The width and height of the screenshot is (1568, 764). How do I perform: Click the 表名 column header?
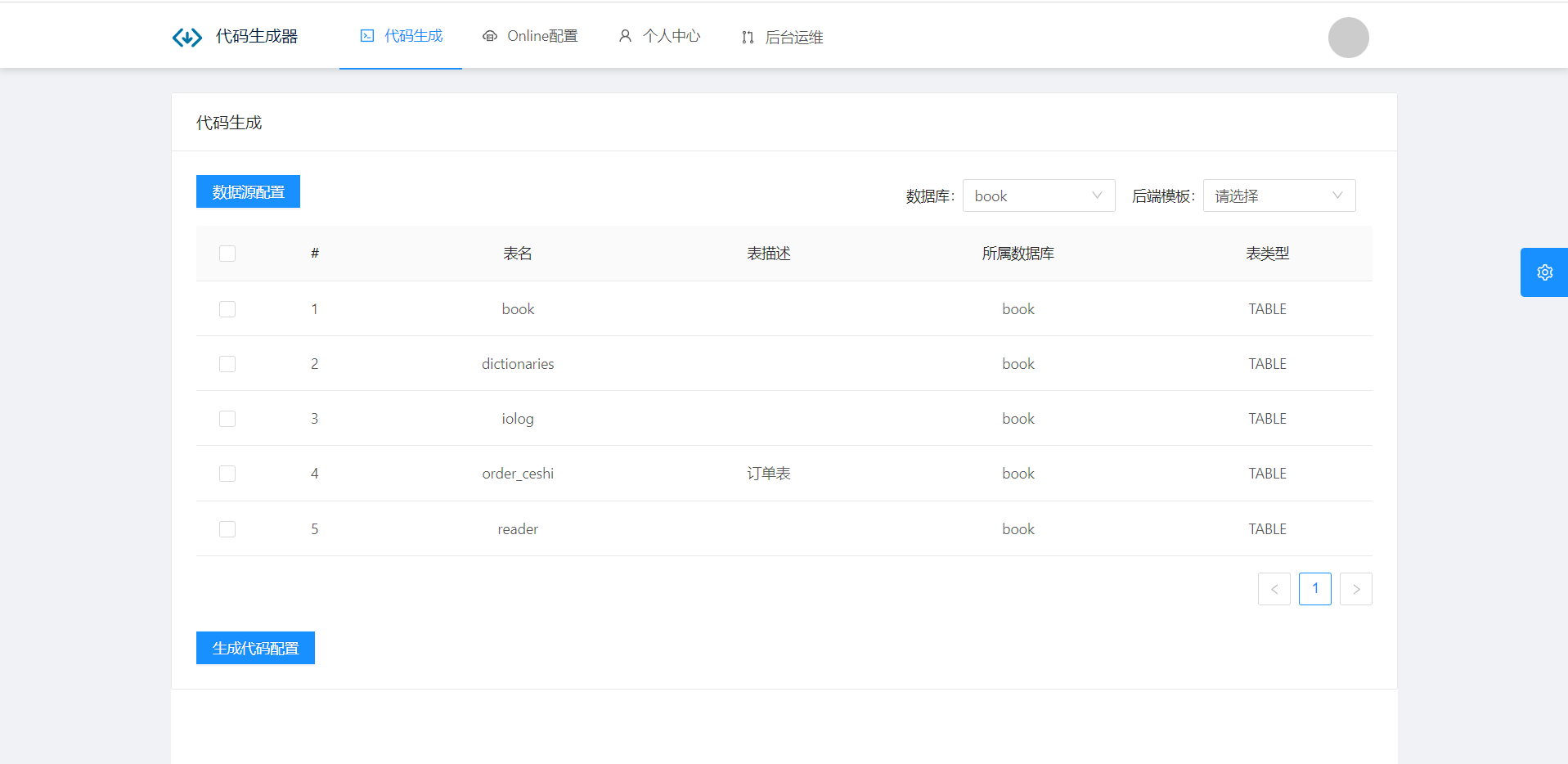518,254
